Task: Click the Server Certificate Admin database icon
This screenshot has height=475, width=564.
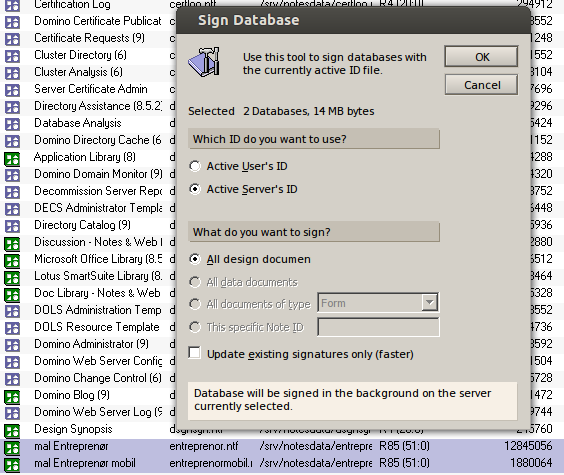Action: pyautogui.click(x=12, y=90)
